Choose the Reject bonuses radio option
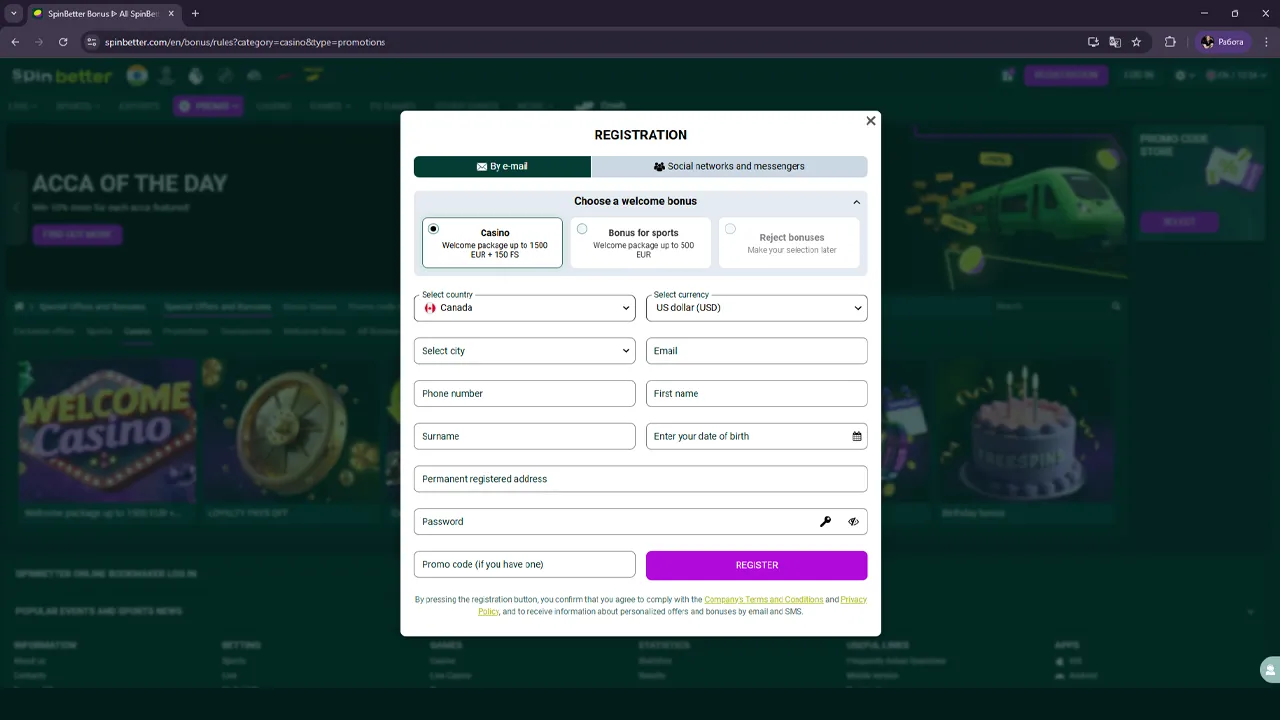This screenshot has width=1280, height=720. [x=730, y=229]
